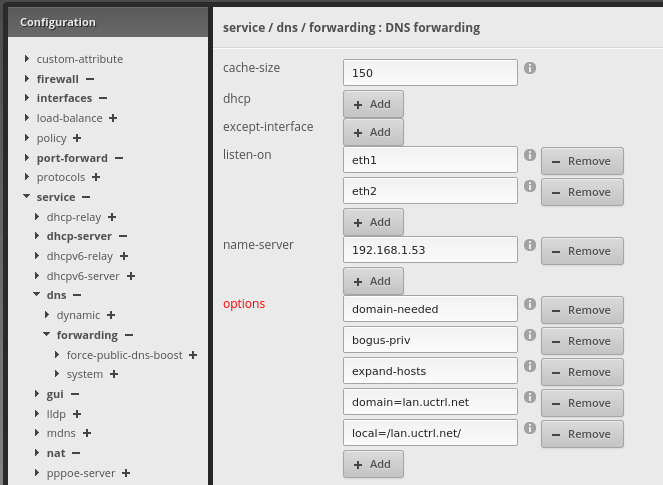Image resolution: width=663 pixels, height=485 pixels.
Task: Select nat item in configuration tree
Action: 56,453
